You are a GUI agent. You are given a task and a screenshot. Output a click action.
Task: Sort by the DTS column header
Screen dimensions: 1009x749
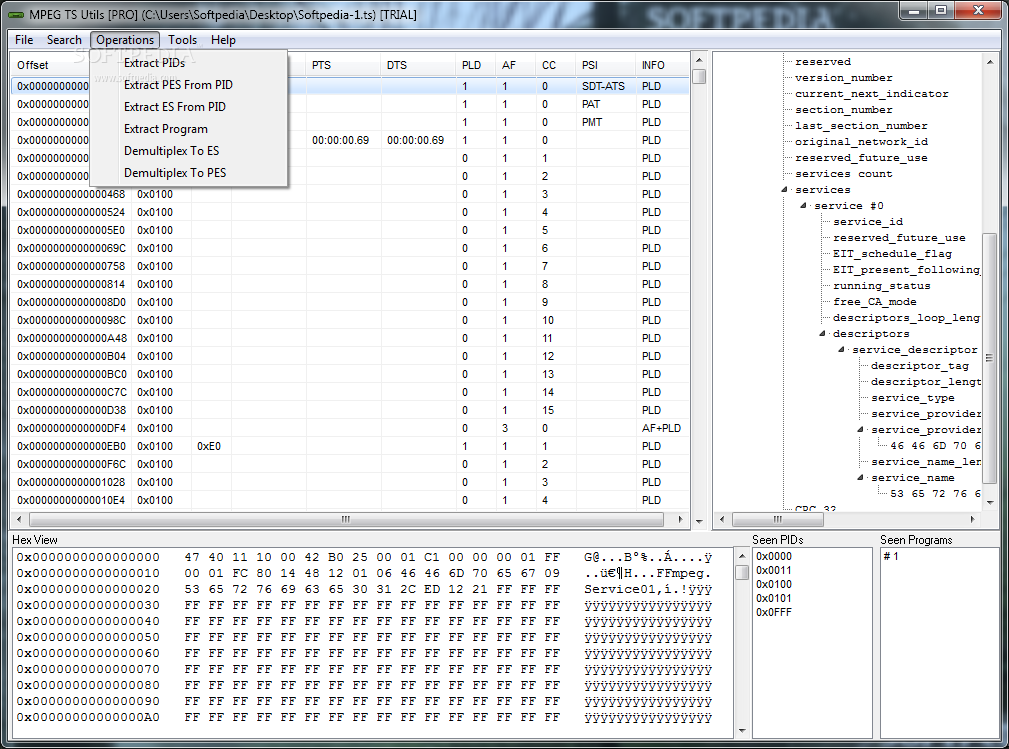point(418,65)
